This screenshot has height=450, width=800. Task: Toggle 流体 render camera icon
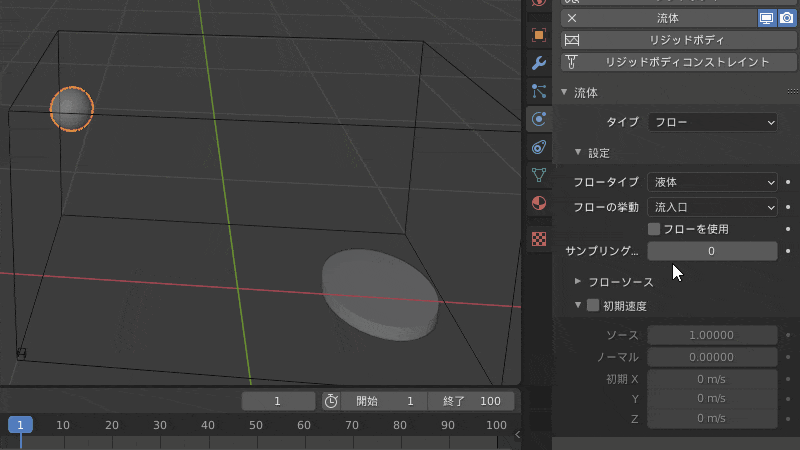point(787,18)
